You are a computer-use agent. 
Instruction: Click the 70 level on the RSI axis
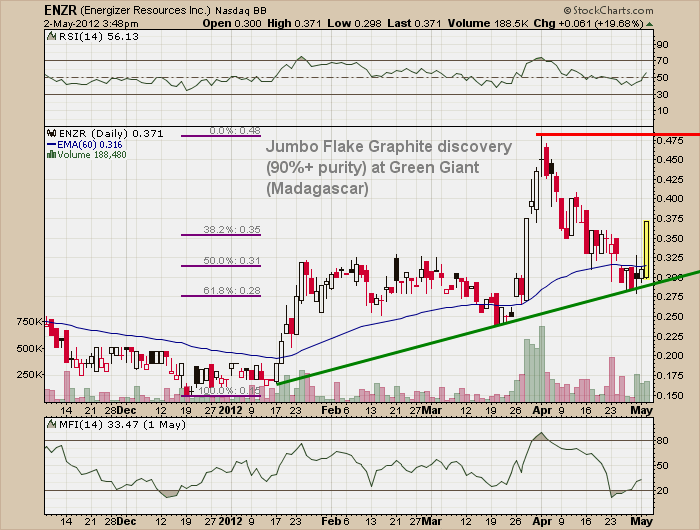[x=662, y=61]
